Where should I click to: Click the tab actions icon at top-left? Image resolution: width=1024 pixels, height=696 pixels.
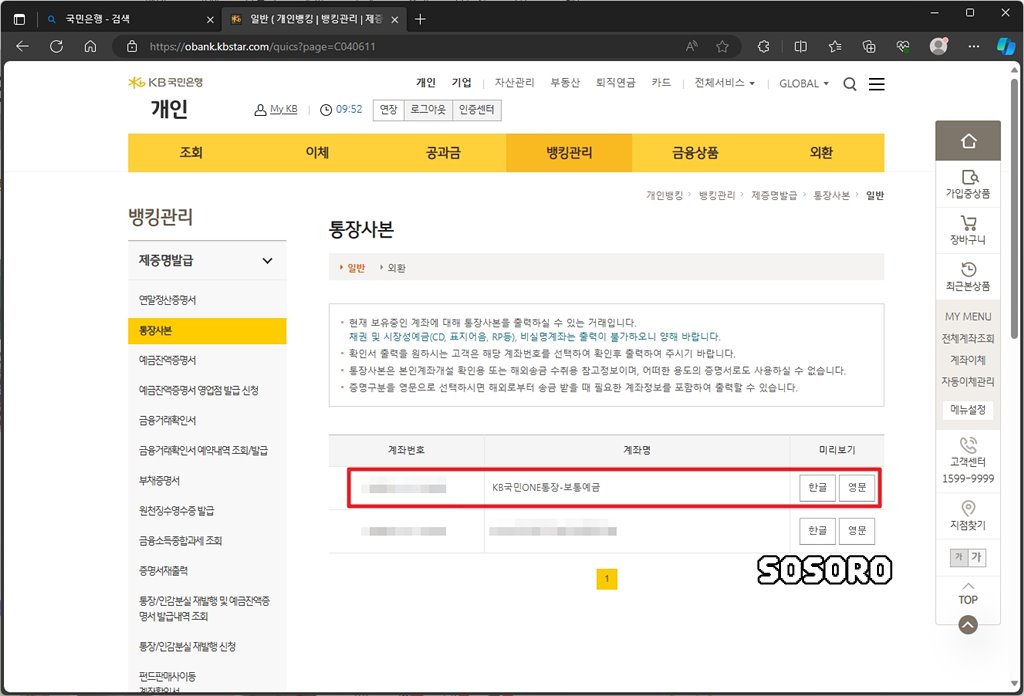click(19, 19)
